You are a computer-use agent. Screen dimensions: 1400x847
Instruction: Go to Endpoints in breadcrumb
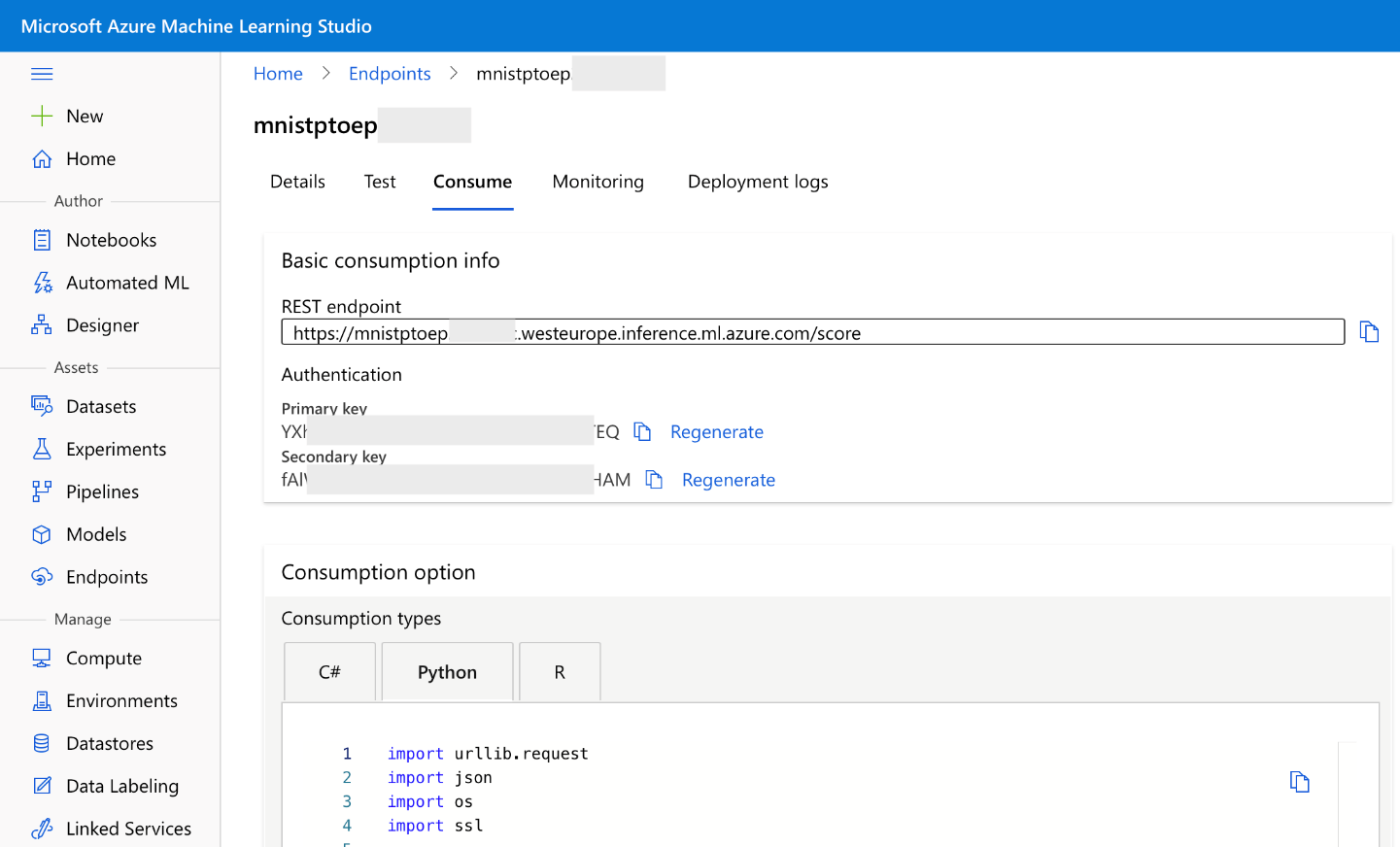(x=390, y=74)
